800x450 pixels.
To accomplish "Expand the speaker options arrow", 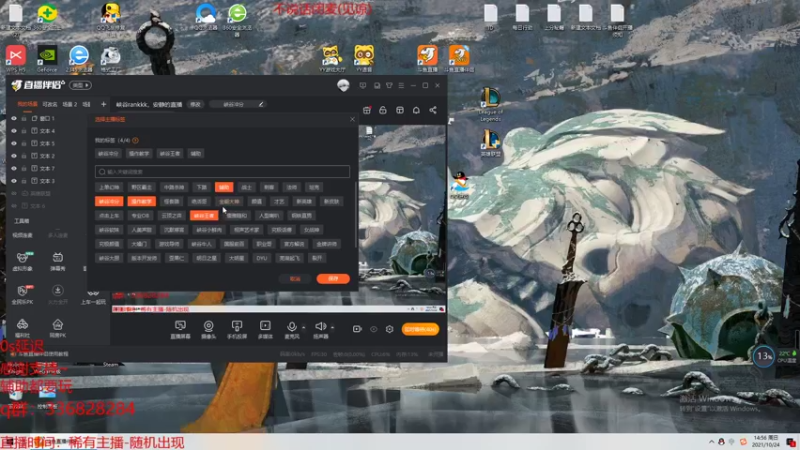I will coord(332,327).
